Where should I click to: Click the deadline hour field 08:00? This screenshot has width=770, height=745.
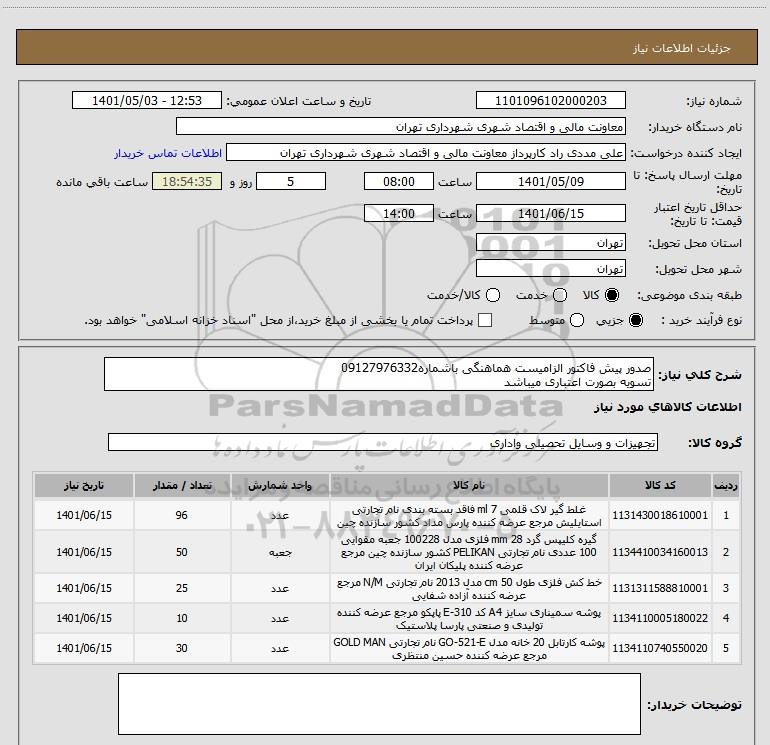pyautogui.click(x=399, y=181)
